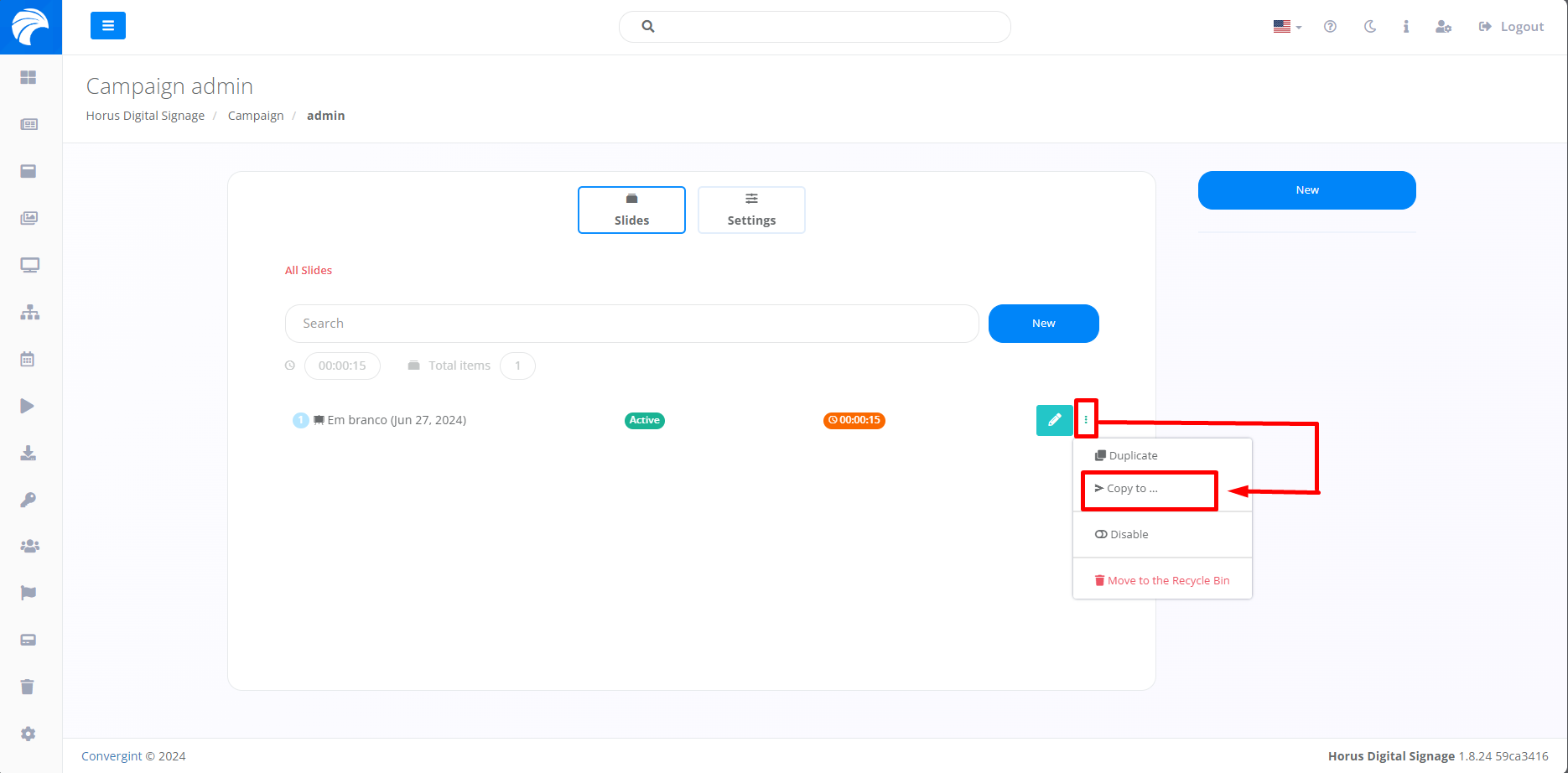Click the slide Search input field
Screen dimensions: 1568x773
(631, 324)
